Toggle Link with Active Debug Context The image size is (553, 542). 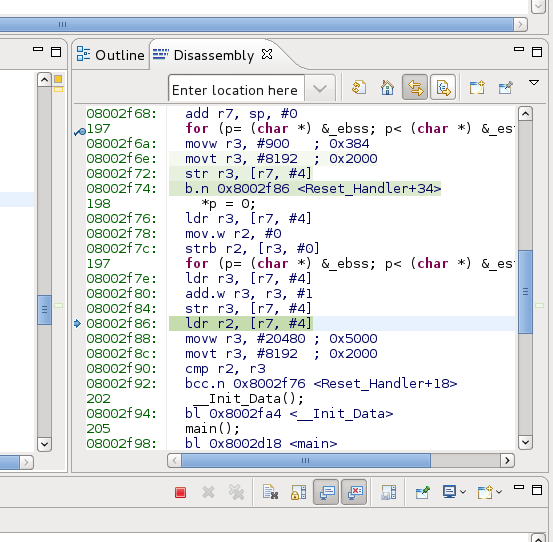pyautogui.click(x=415, y=87)
